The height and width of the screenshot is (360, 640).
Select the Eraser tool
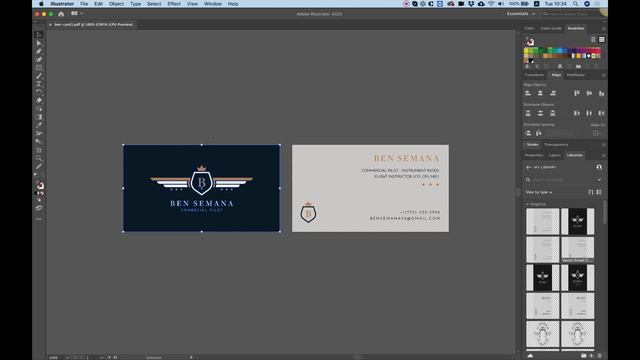[x=39, y=100]
